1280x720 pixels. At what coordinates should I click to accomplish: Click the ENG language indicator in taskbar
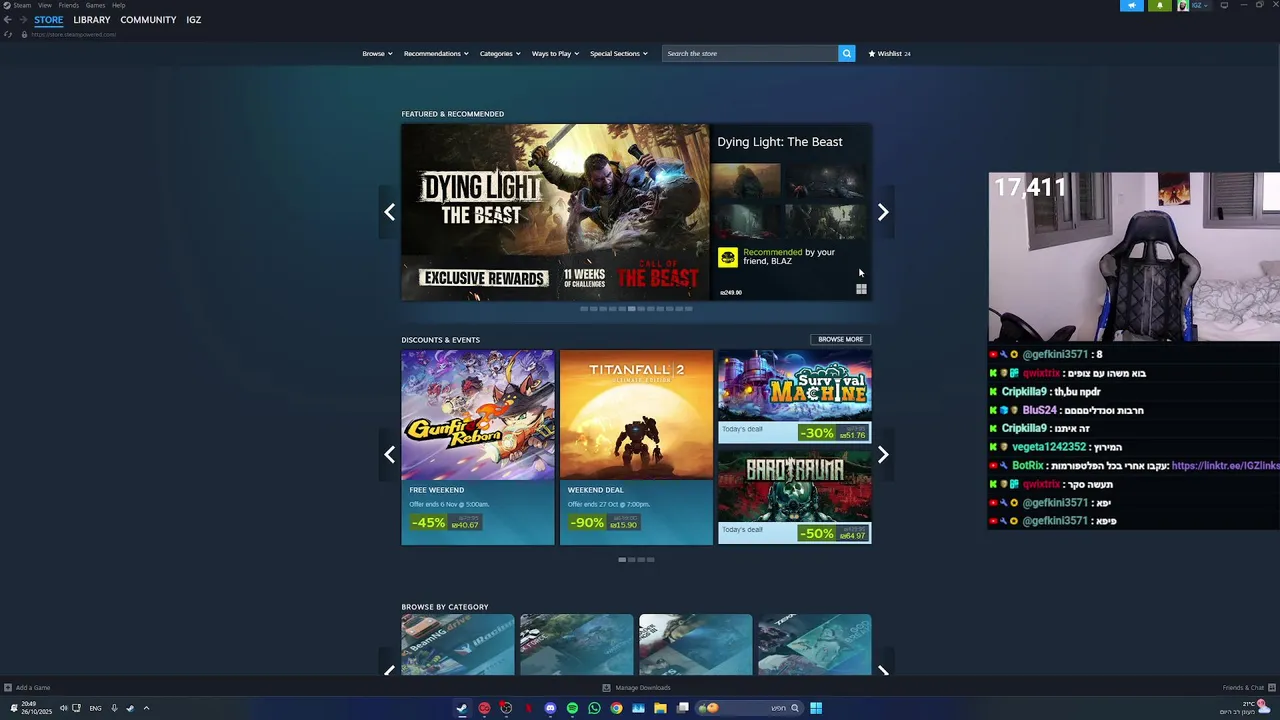tap(95, 708)
